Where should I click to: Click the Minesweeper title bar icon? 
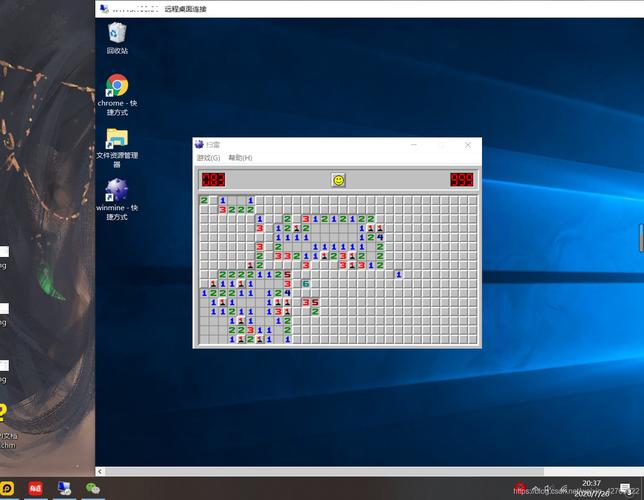click(199, 144)
